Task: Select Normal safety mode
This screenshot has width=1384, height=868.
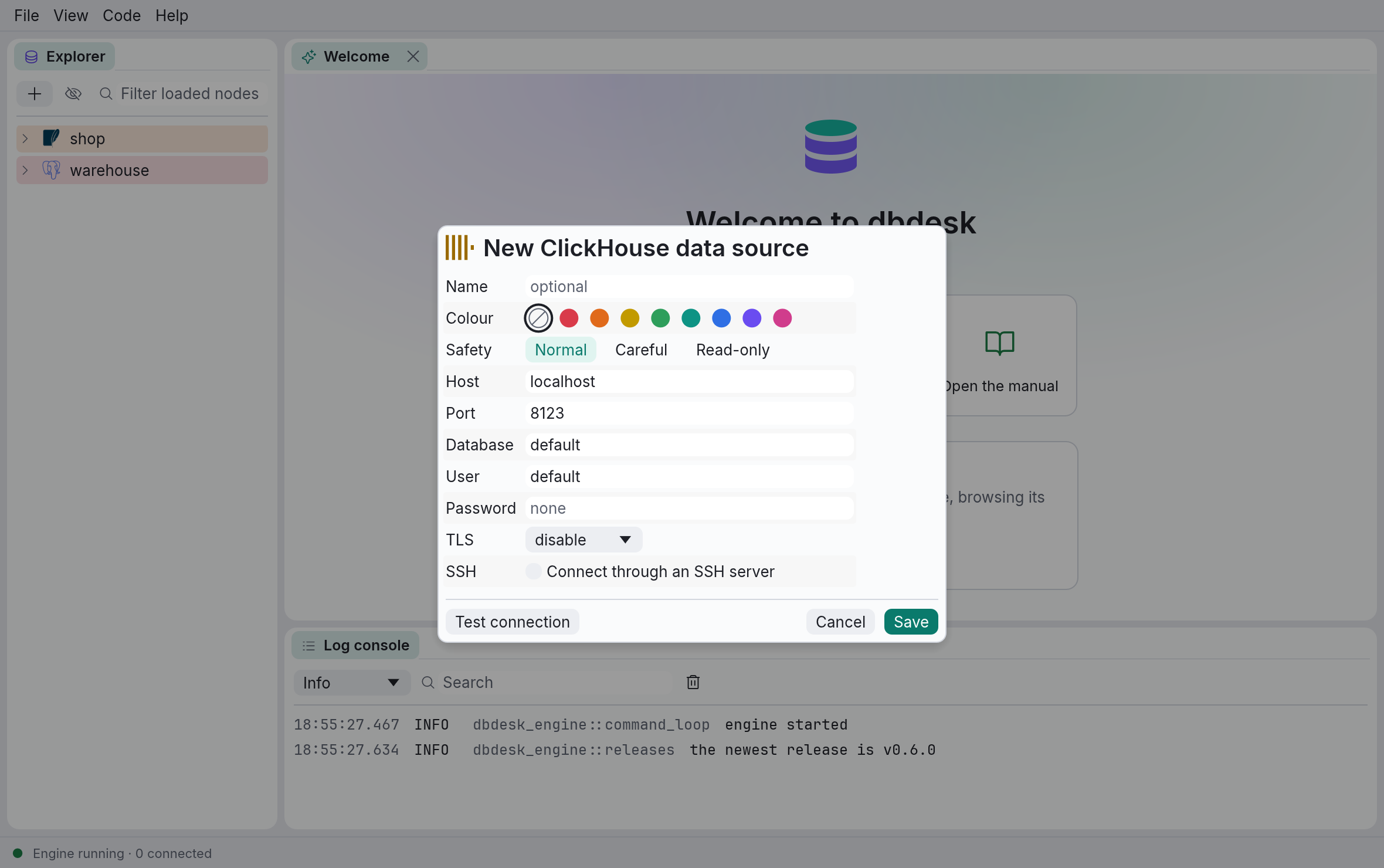Action: click(561, 350)
